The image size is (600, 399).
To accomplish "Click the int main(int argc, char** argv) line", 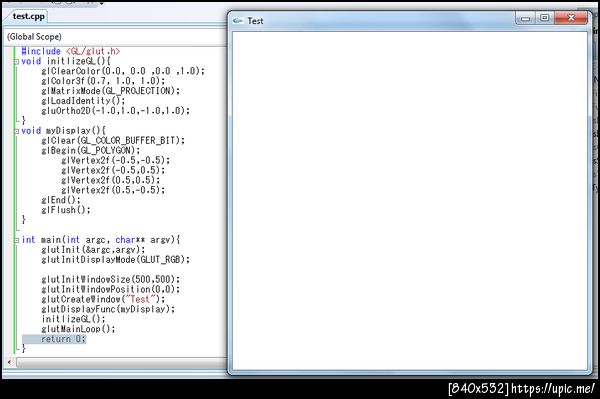I will pyautogui.click(x=101, y=240).
